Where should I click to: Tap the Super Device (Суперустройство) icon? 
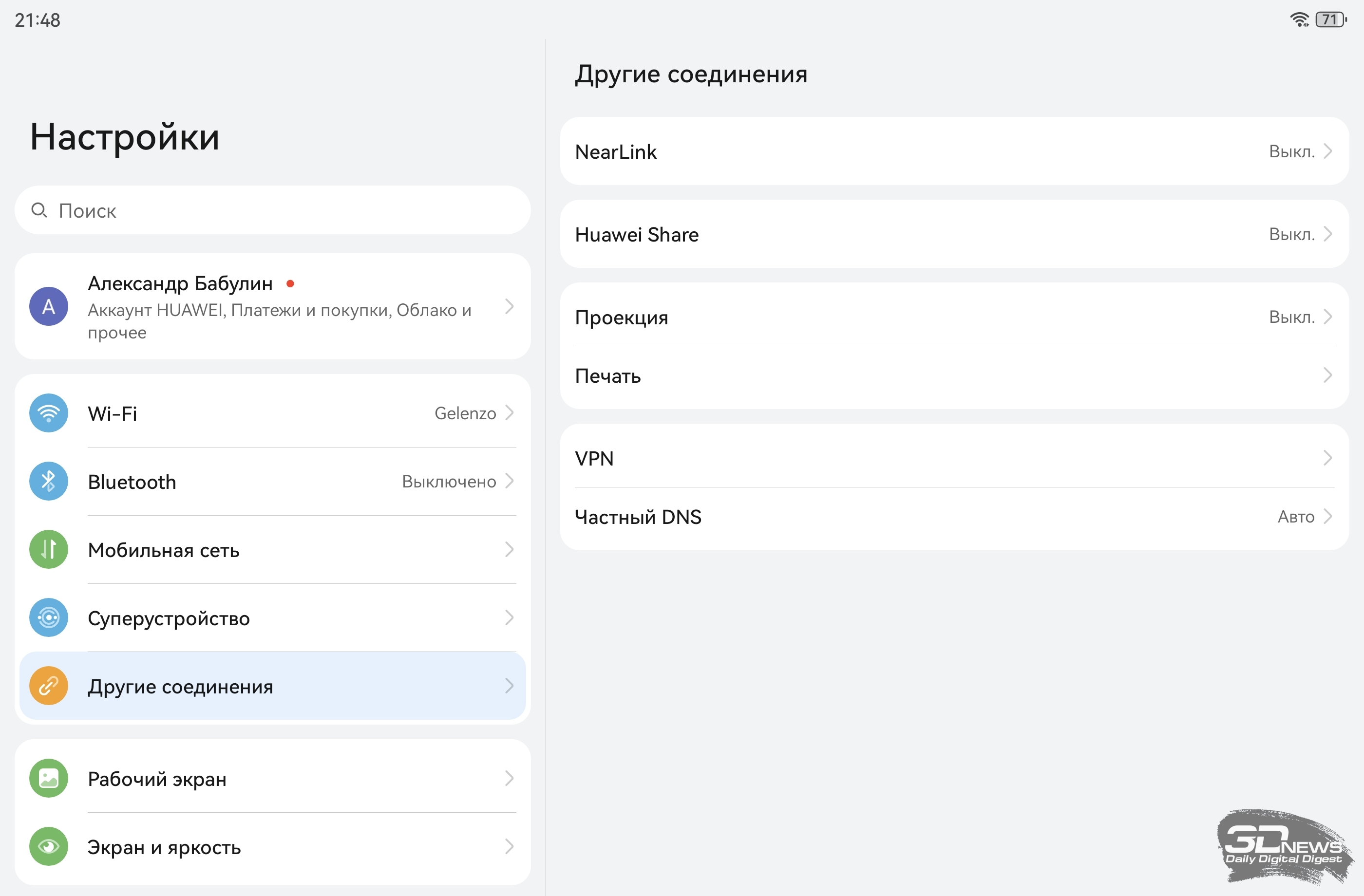click(x=49, y=617)
